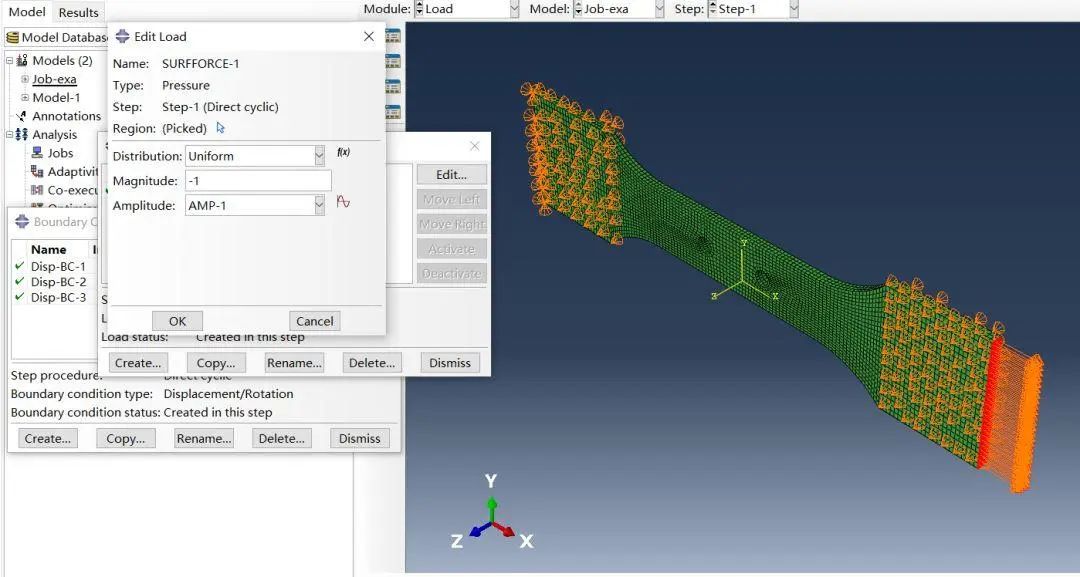Viewport: 1080px width, 577px height.
Task: Click the create amplitude curve icon
Action: (343, 202)
